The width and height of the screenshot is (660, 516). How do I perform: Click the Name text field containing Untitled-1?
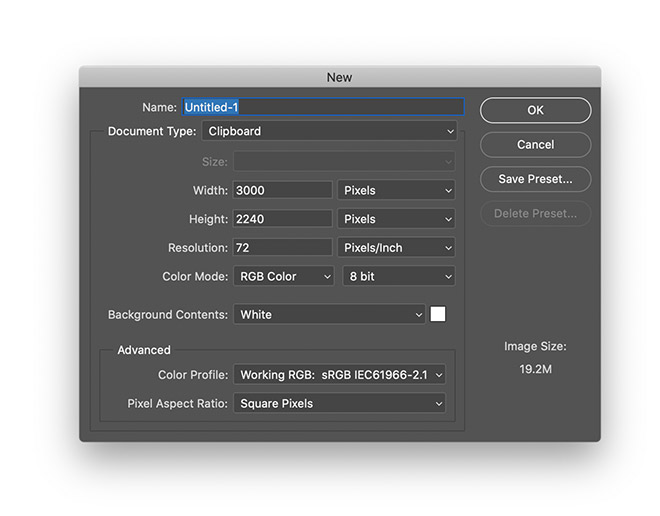[323, 107]
